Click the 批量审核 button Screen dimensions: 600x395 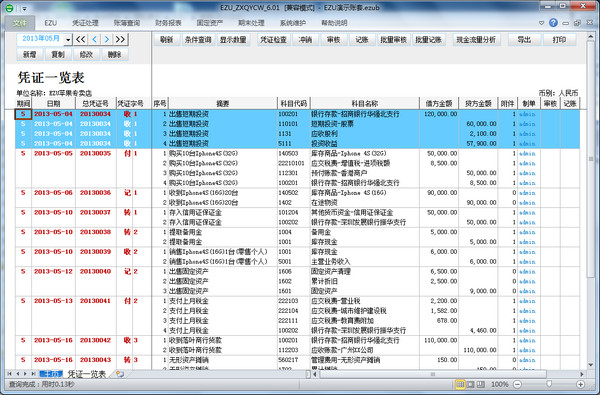point(393,39)
